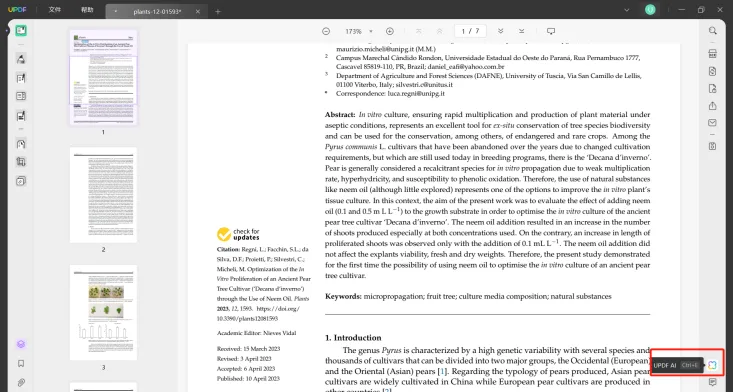733x392 pixels.
Task: Toggle the Reader mode icon at top-left
Action: 21,31
